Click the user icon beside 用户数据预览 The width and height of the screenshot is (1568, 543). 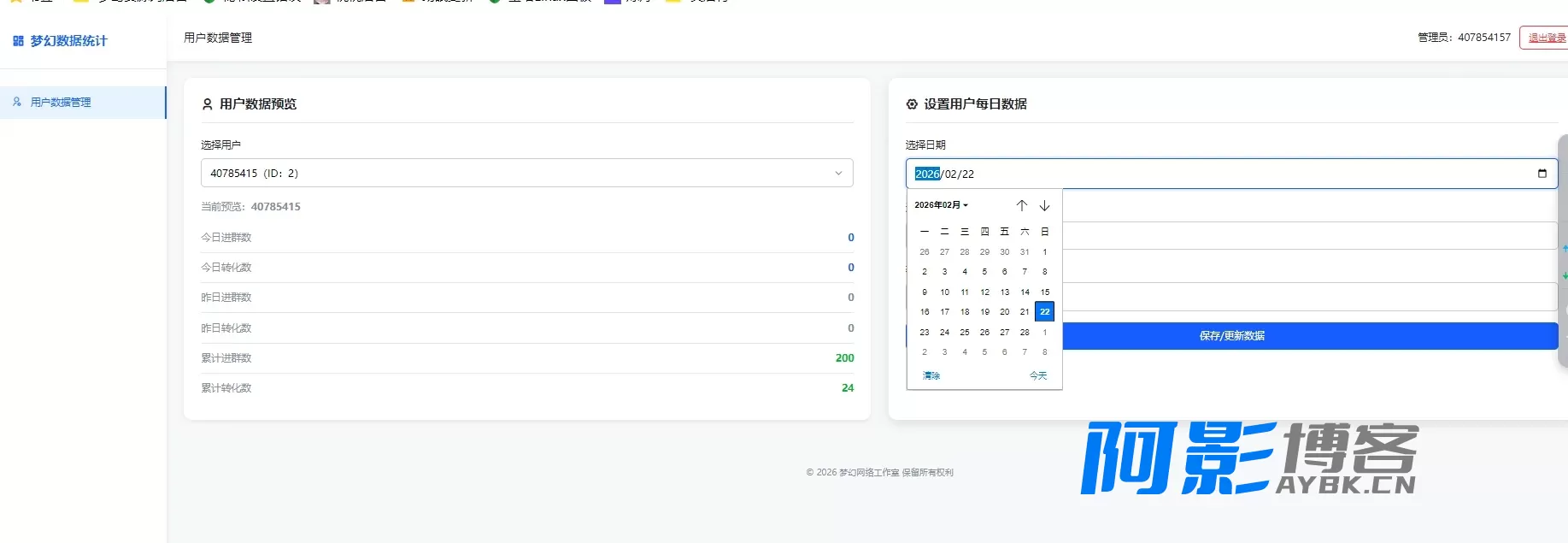pyautogui.click(x=207, y=104)
